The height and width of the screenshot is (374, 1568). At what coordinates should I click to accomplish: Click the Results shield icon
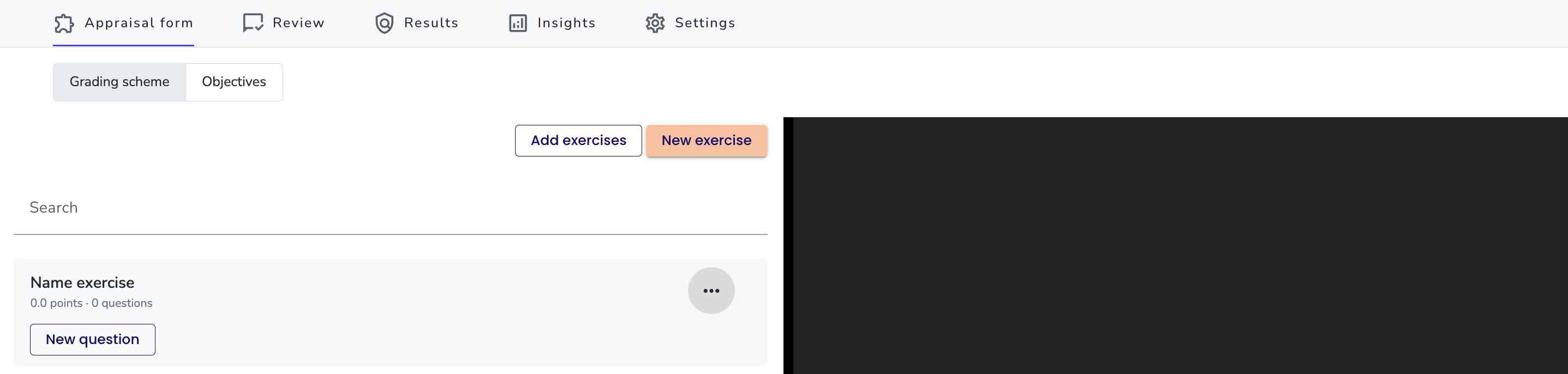[x=384, y=23]
